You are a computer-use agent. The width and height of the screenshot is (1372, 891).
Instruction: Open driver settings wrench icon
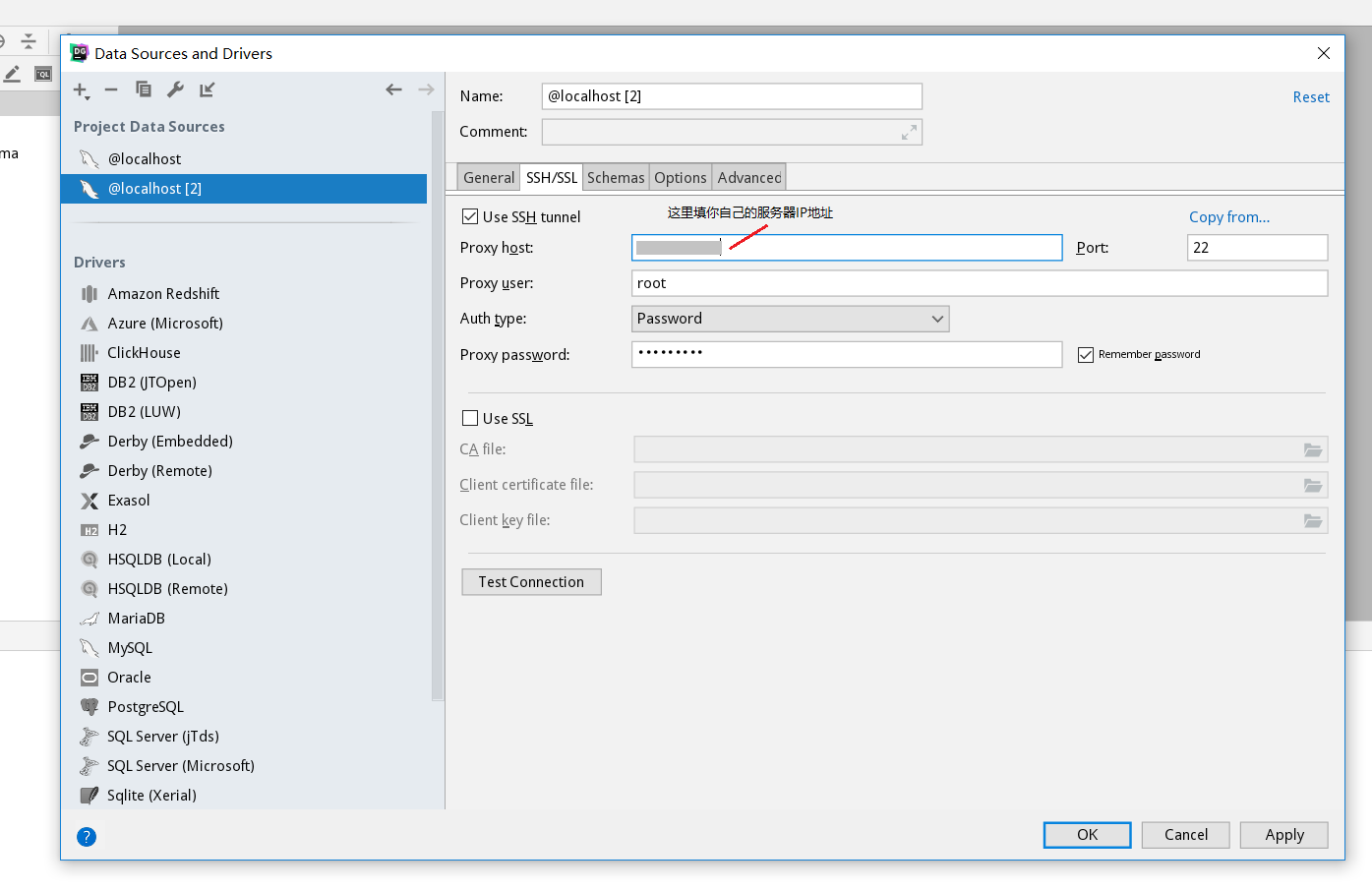175,89
